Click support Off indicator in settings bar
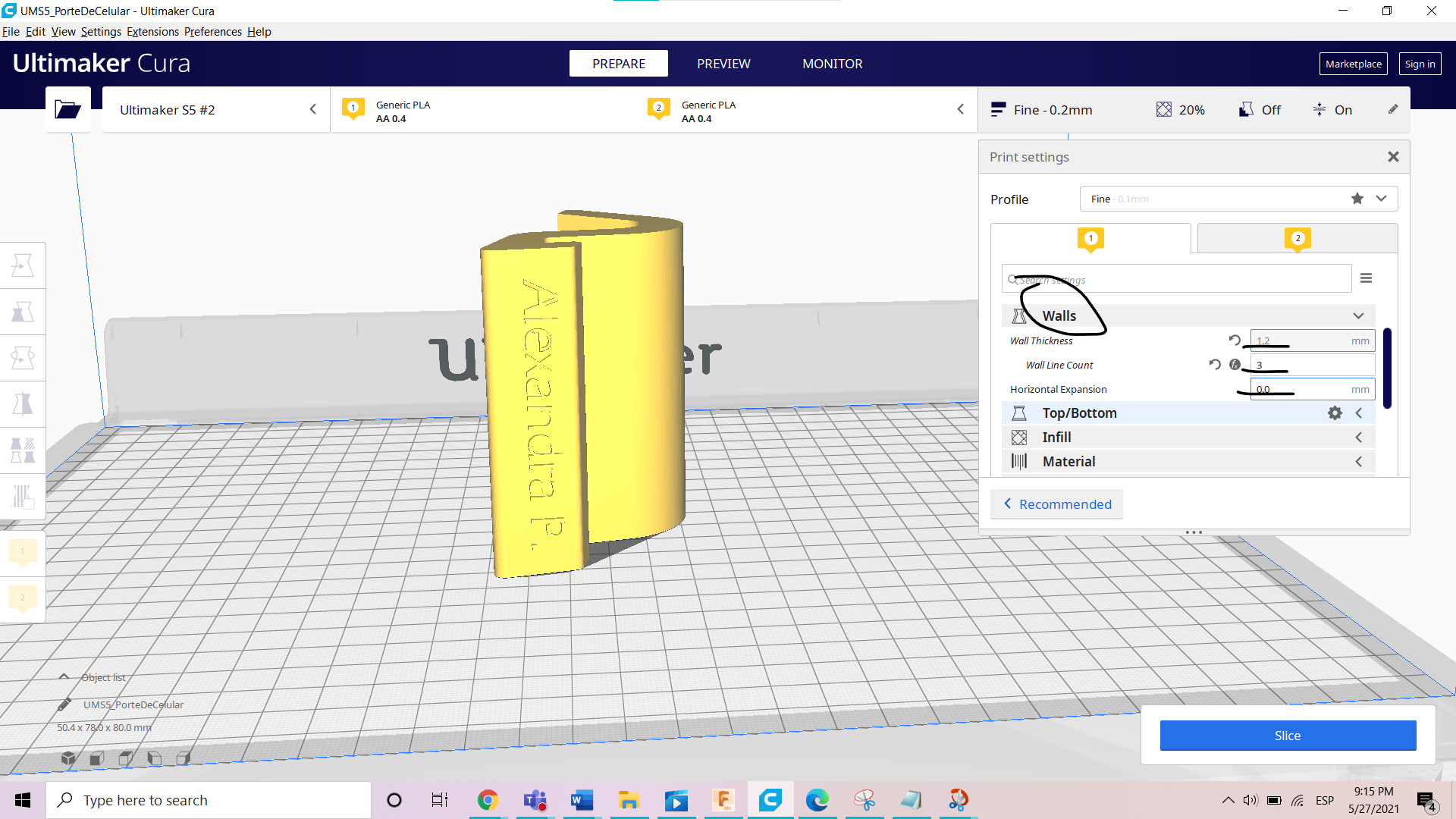This screenshot has width=1456, height=819. [x=1260, y=110]
